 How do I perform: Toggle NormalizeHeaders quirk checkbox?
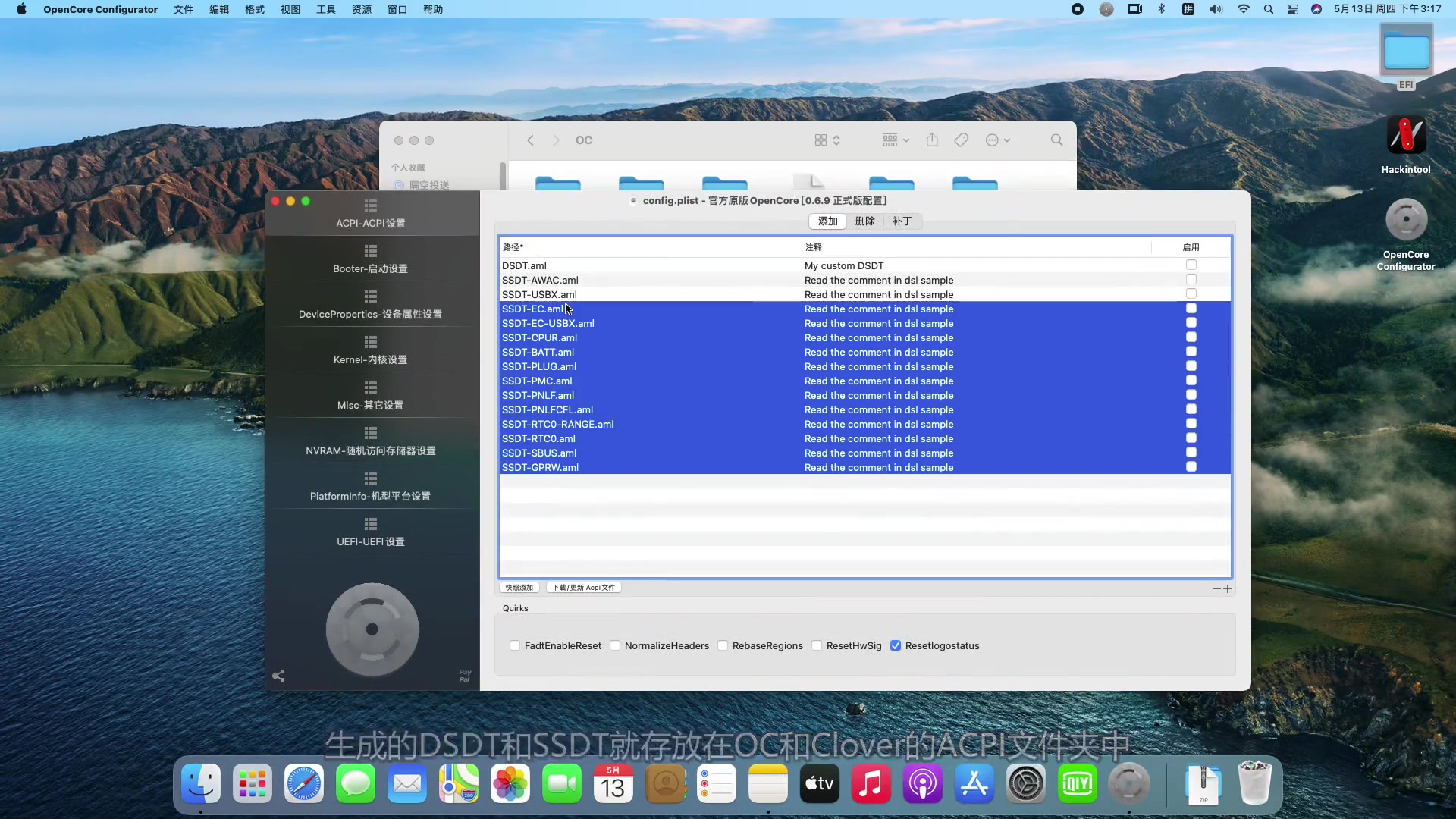615,646
